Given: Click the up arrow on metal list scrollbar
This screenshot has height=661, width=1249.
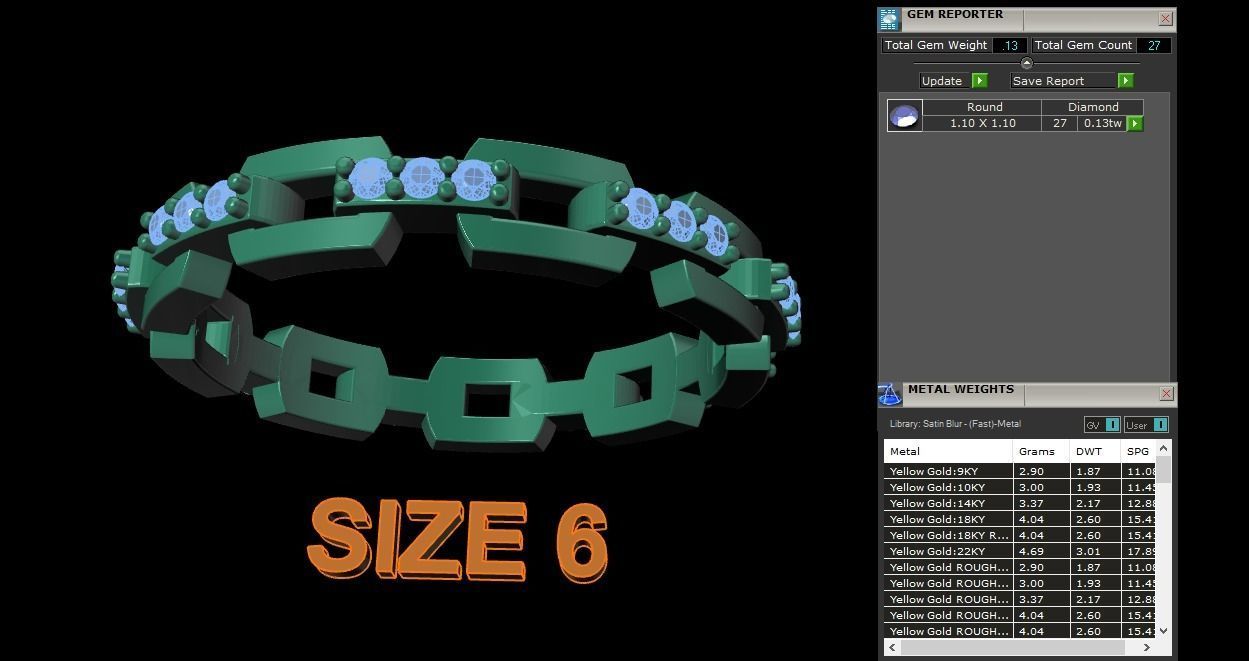Looking at the screenshot, I should coord(1163,448).
